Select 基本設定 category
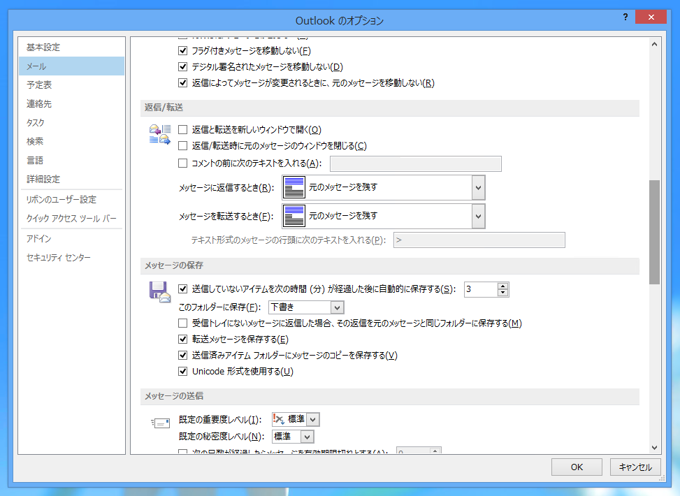Screen dimensions: 680x496 coord(72,47)
